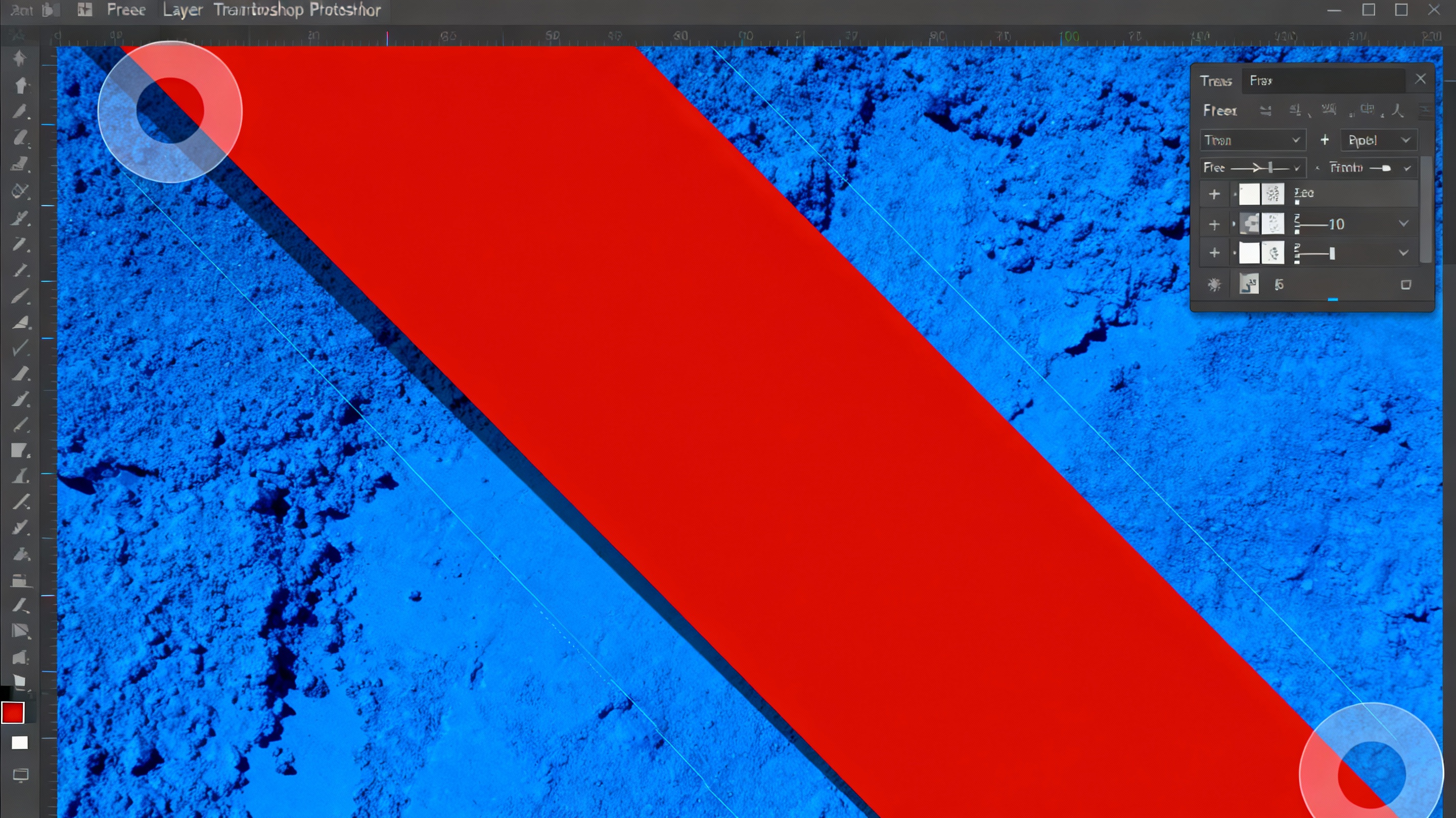The height and width of the screenshot is (818, 1456).
Task: Open the Layer menu in the menu bar
Action: [x=182, y=10]
